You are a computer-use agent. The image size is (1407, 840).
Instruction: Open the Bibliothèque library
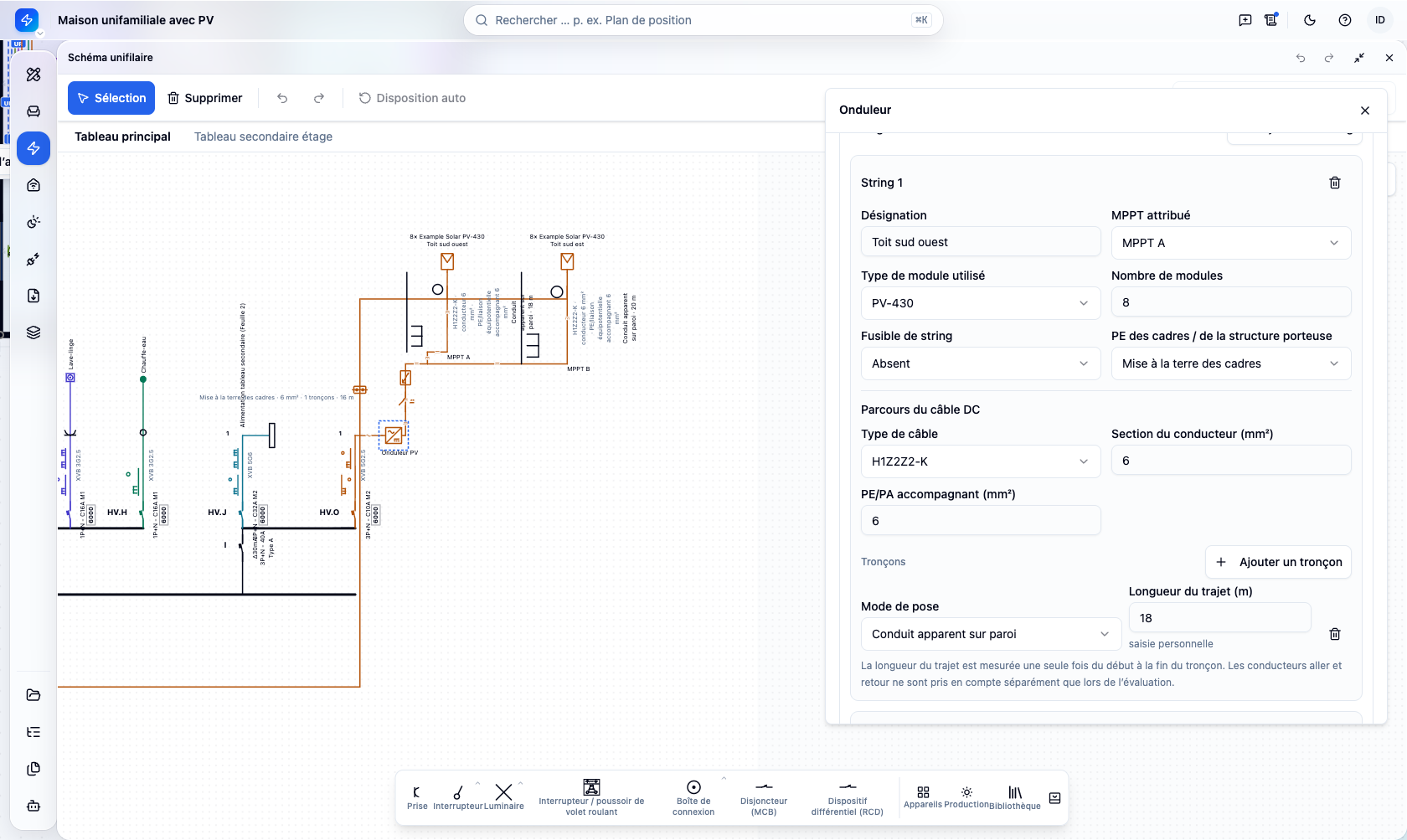1015,797
